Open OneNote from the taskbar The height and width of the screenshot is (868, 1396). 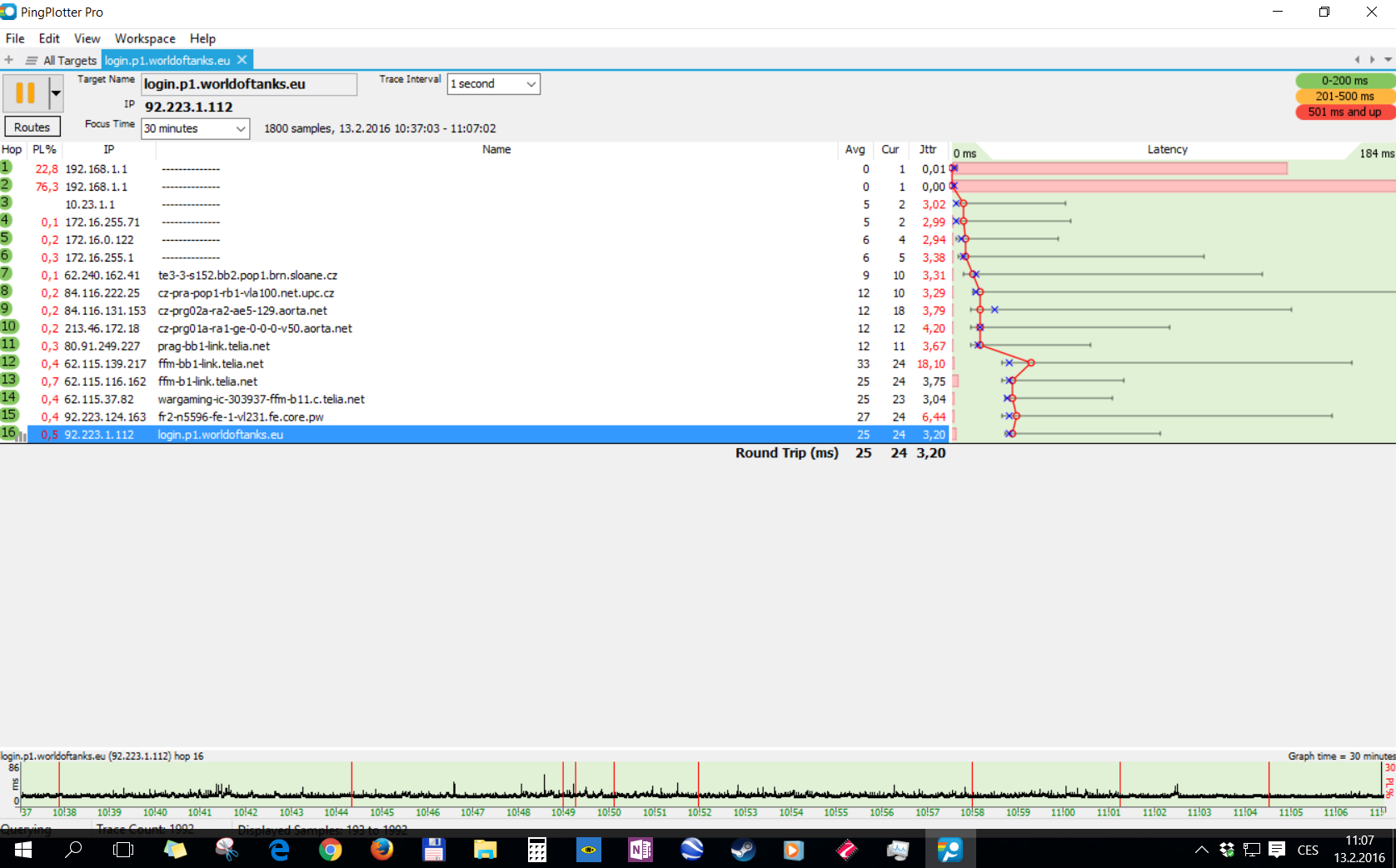tap(641, 850)
